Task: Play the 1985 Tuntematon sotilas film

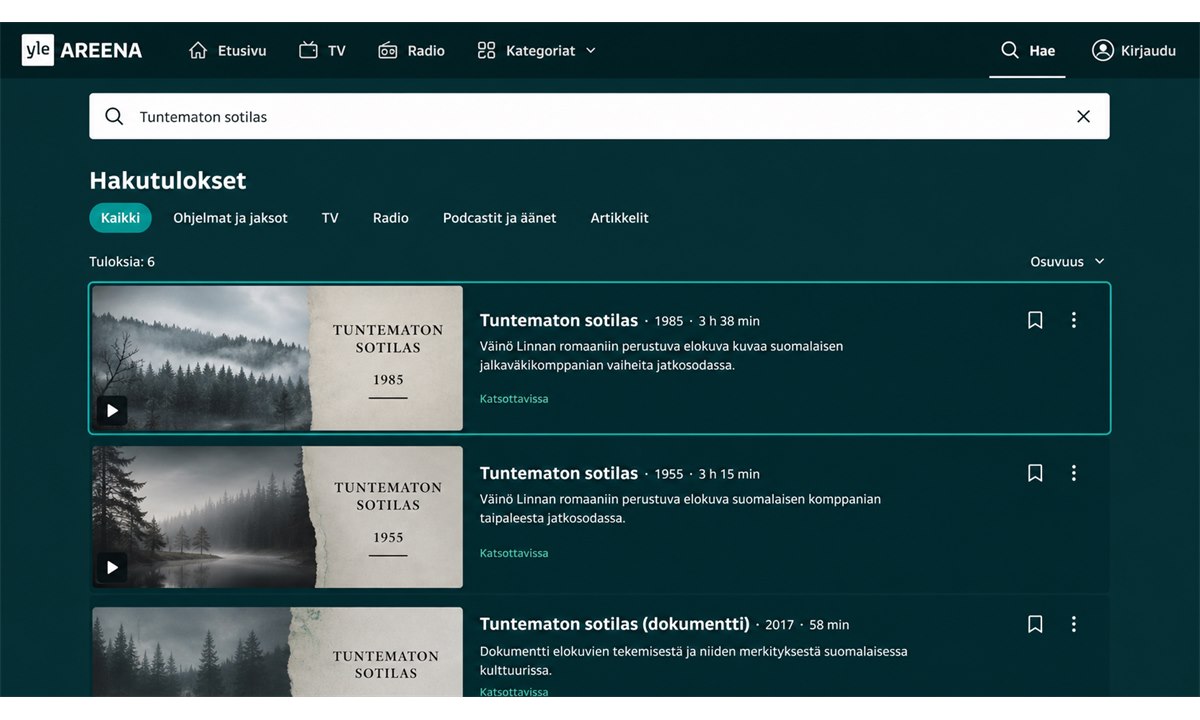Action: [x=112, y=410]
